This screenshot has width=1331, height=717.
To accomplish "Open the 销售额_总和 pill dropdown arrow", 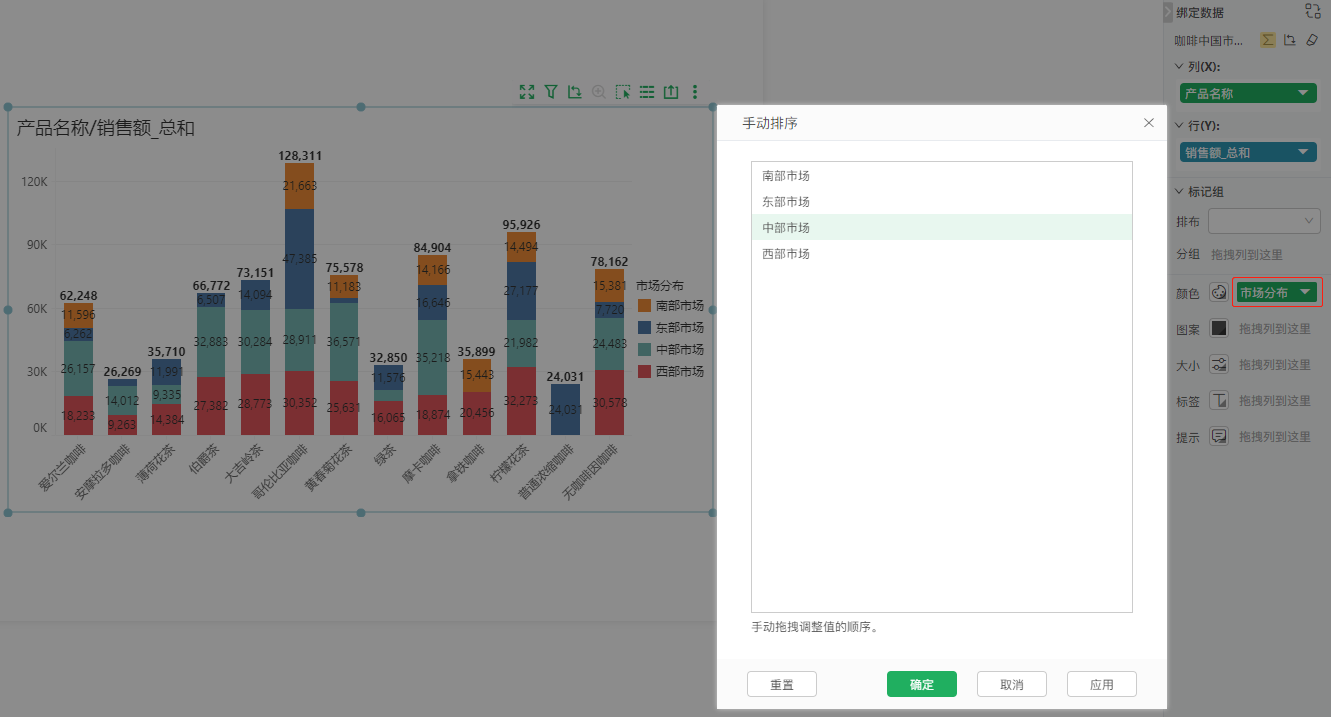I will (1303, 152).
